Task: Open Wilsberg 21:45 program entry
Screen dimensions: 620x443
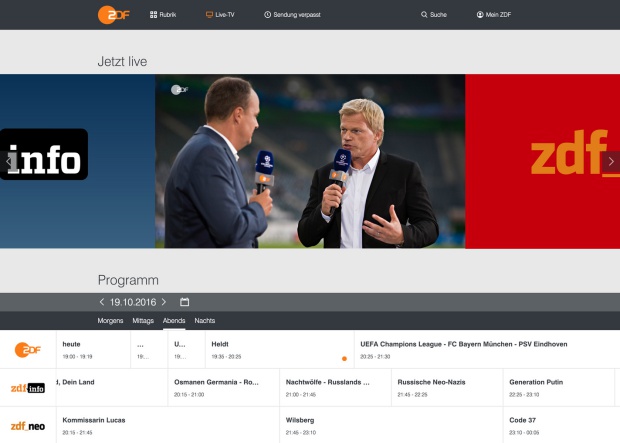Action: coord(391,426)
